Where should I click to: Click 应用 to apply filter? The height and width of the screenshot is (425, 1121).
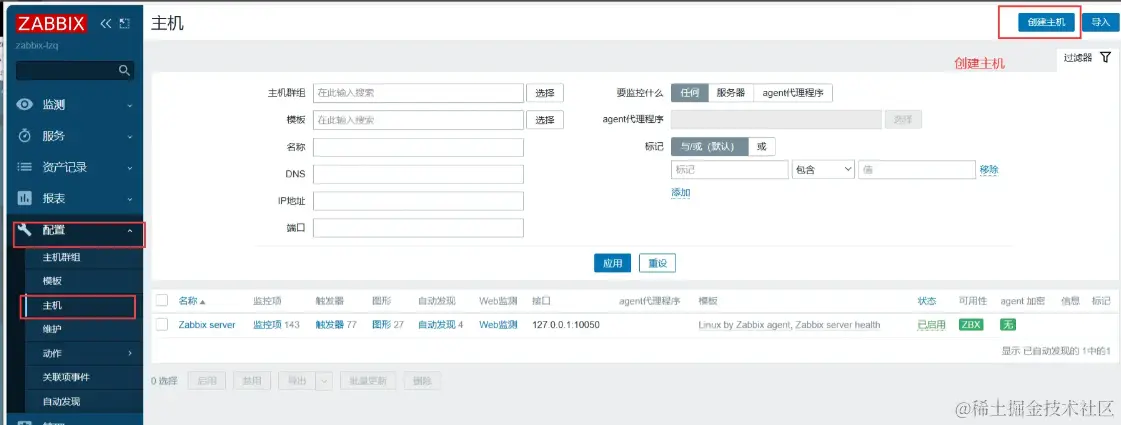[613, 263]
